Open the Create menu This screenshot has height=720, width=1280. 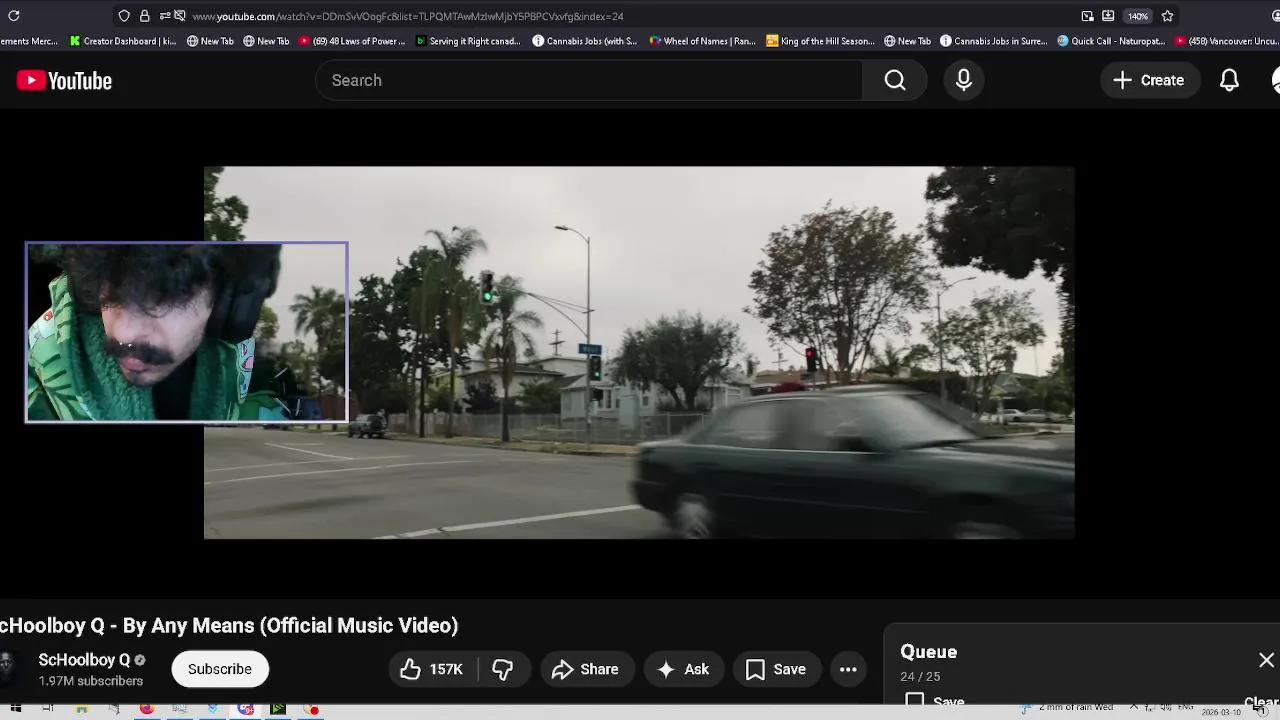1149,80
